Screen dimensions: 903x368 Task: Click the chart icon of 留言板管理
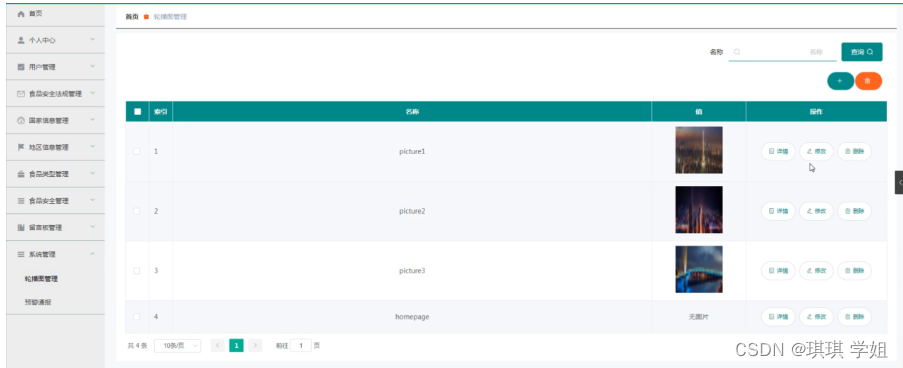click(21, 227)
